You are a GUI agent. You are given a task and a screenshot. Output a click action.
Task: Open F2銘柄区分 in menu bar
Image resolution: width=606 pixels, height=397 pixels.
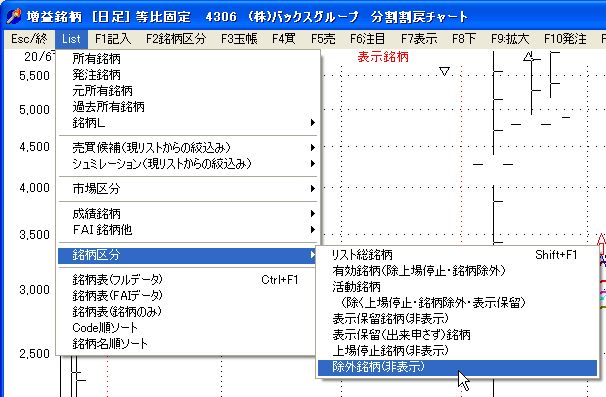pos(176,39)
